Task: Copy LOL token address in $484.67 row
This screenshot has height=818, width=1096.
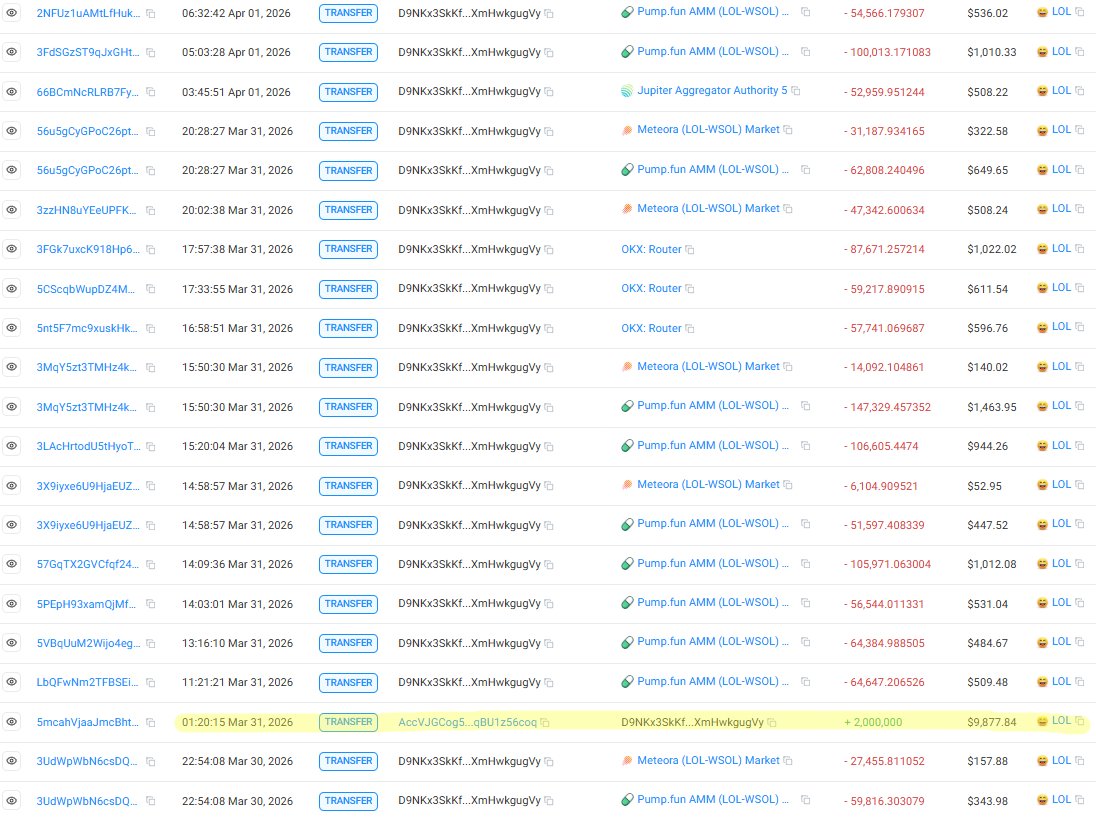Action: [x=1079, y=642]
